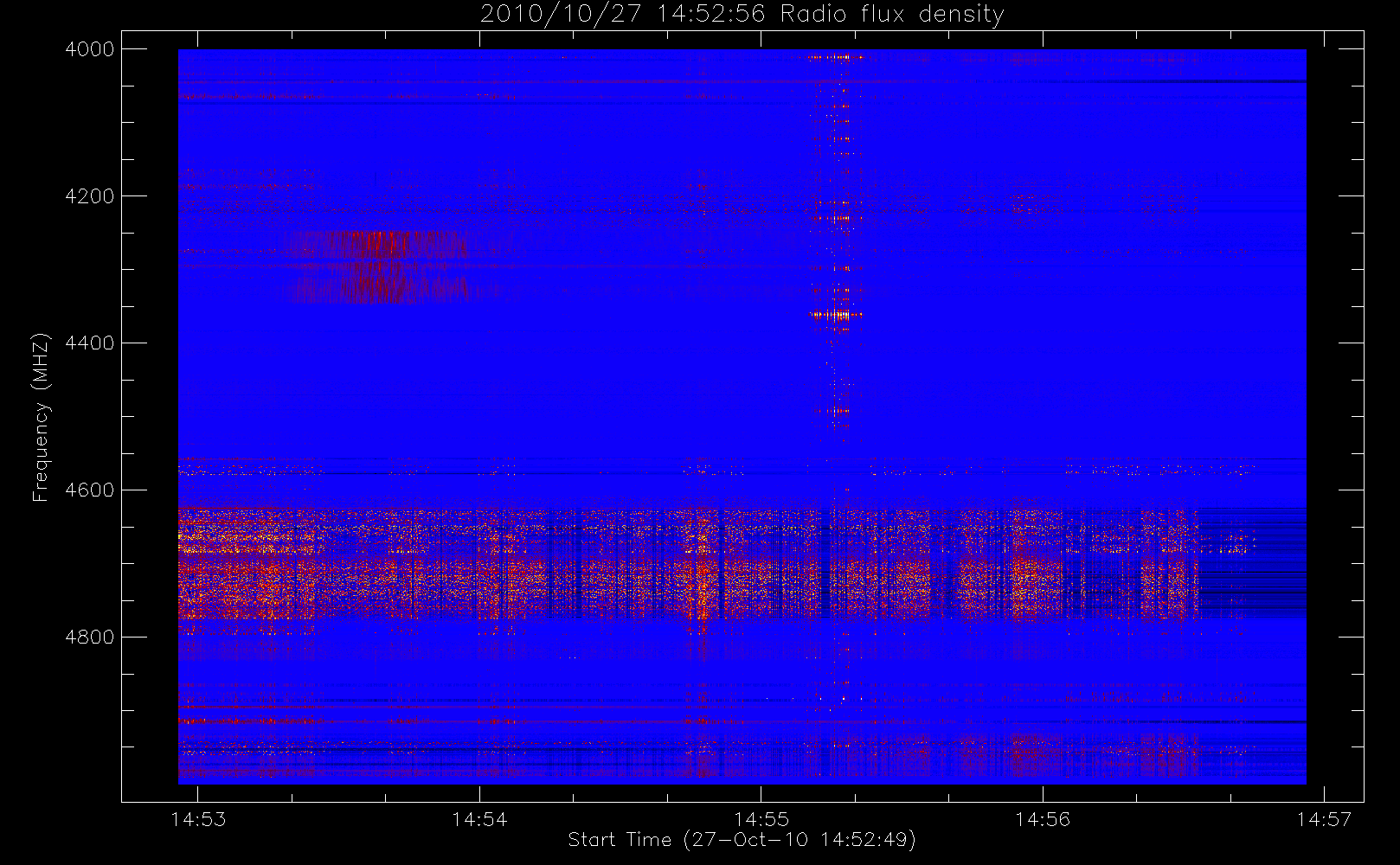Click the 14:53 time tick label
1400x865 pixels.
tap(198, 819)
